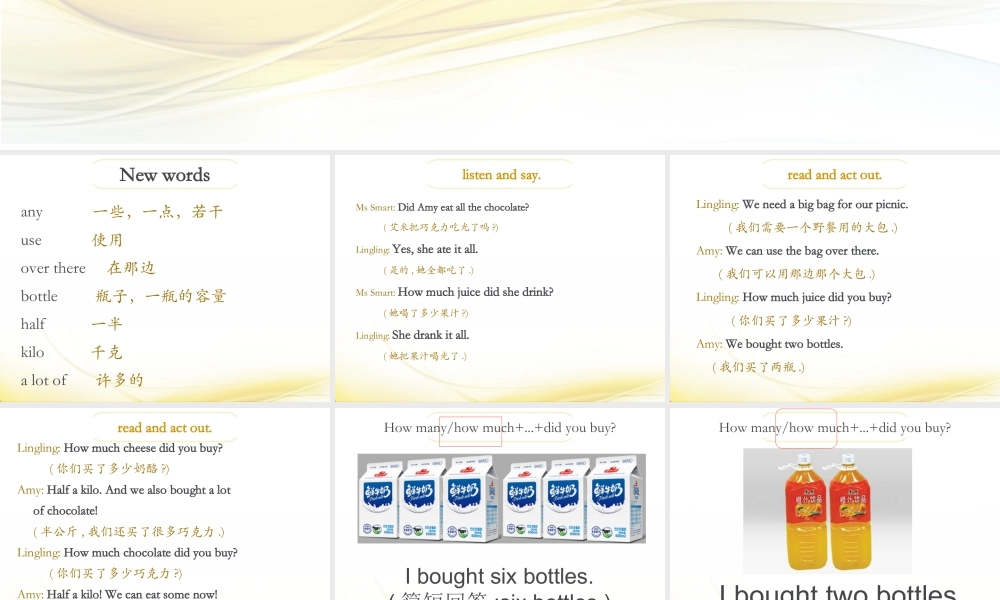Click the bottom-left "read and act out." heading
The image size is (1000, 600).
point(164,427)
